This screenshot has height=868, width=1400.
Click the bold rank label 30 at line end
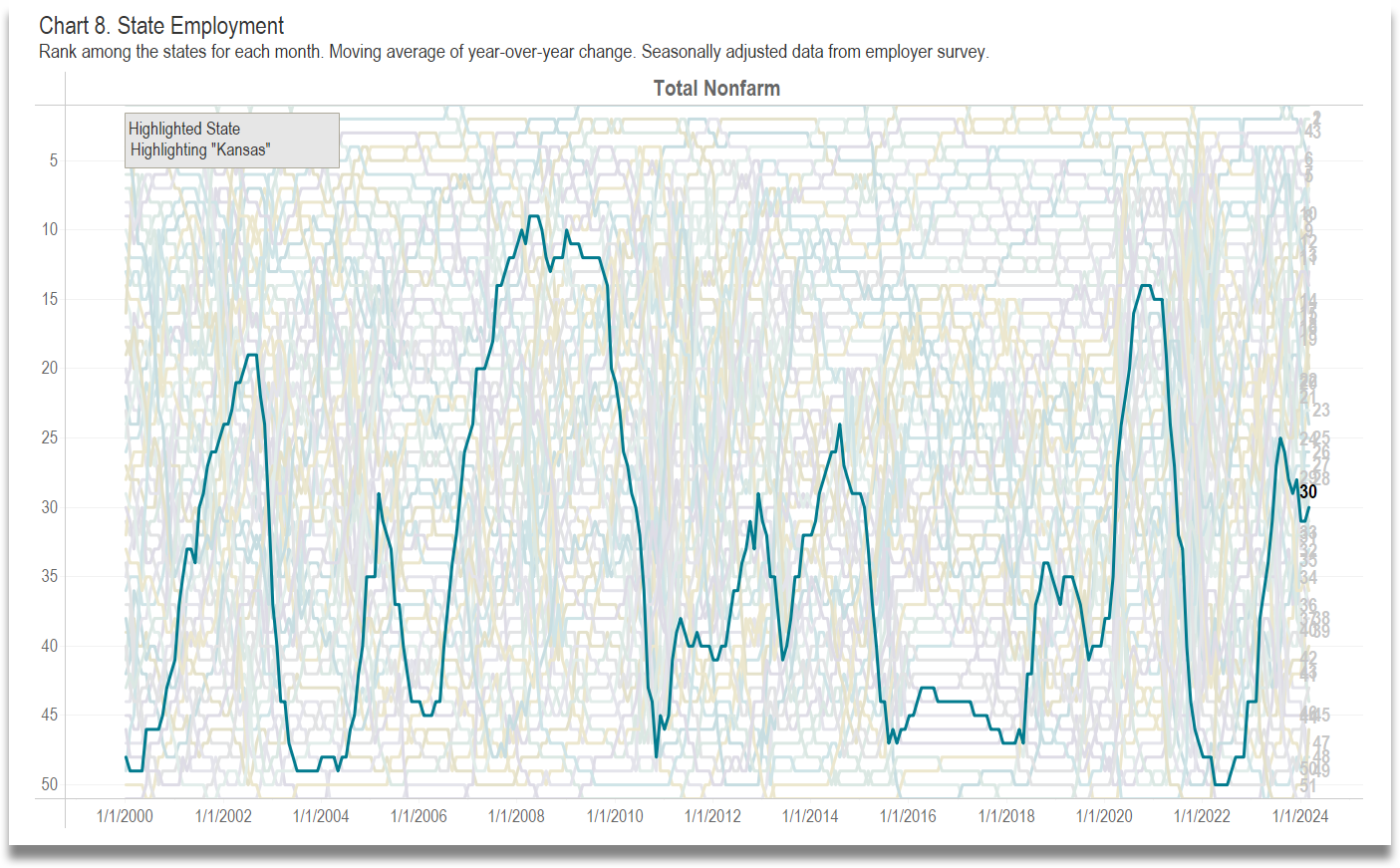(x=1308, y=491)
